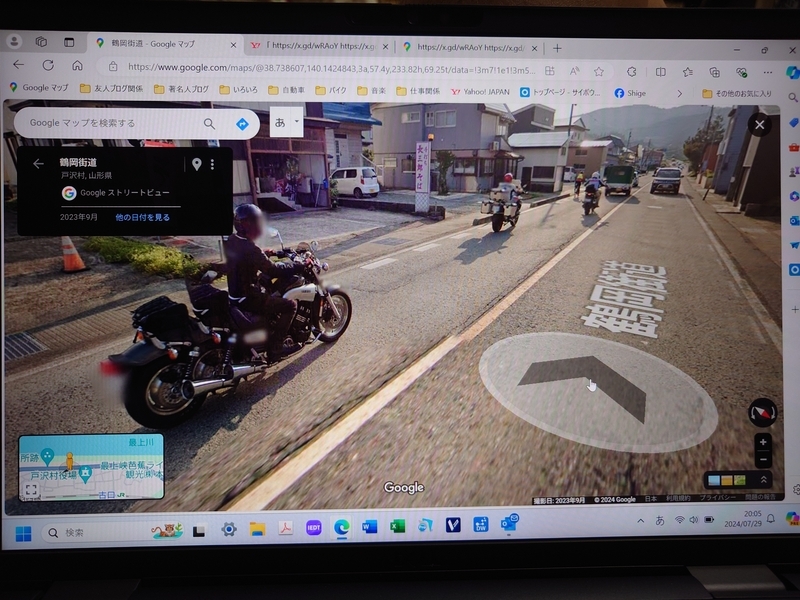Close Street View with the round X button
This screenshot has width=800, height=600.
(x=760, y=124)
